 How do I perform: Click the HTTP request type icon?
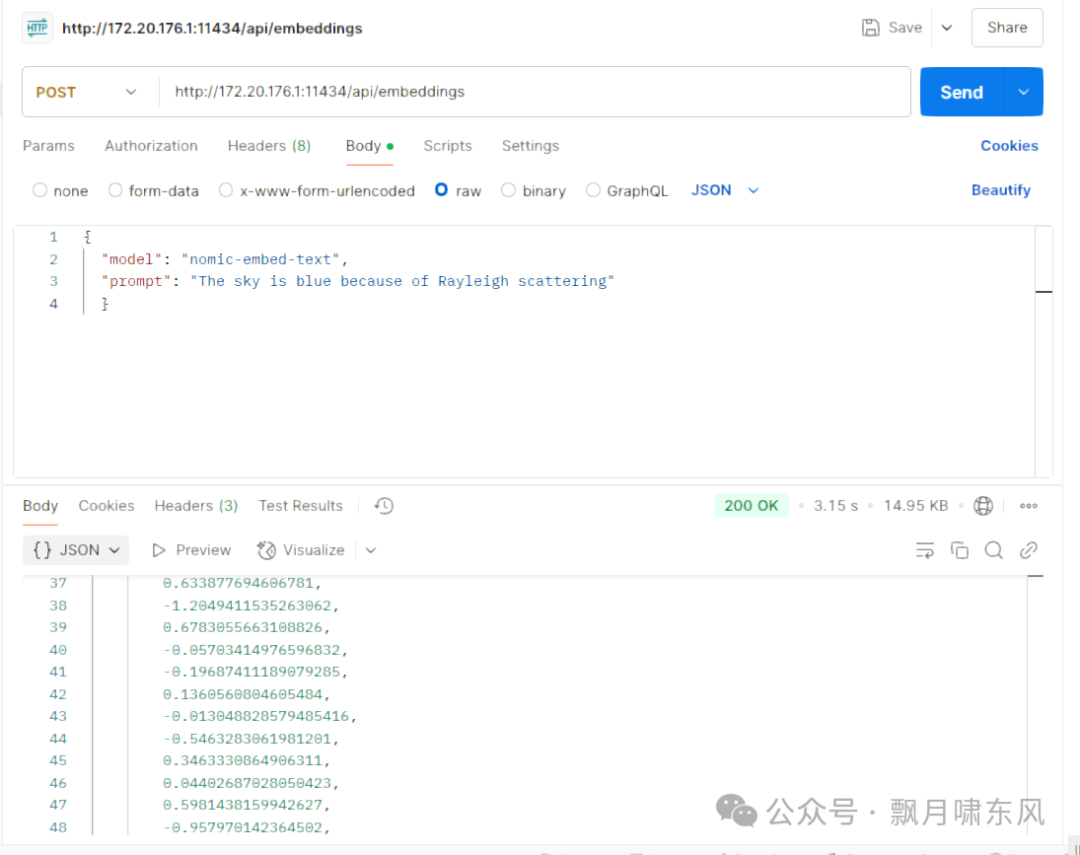37,28
